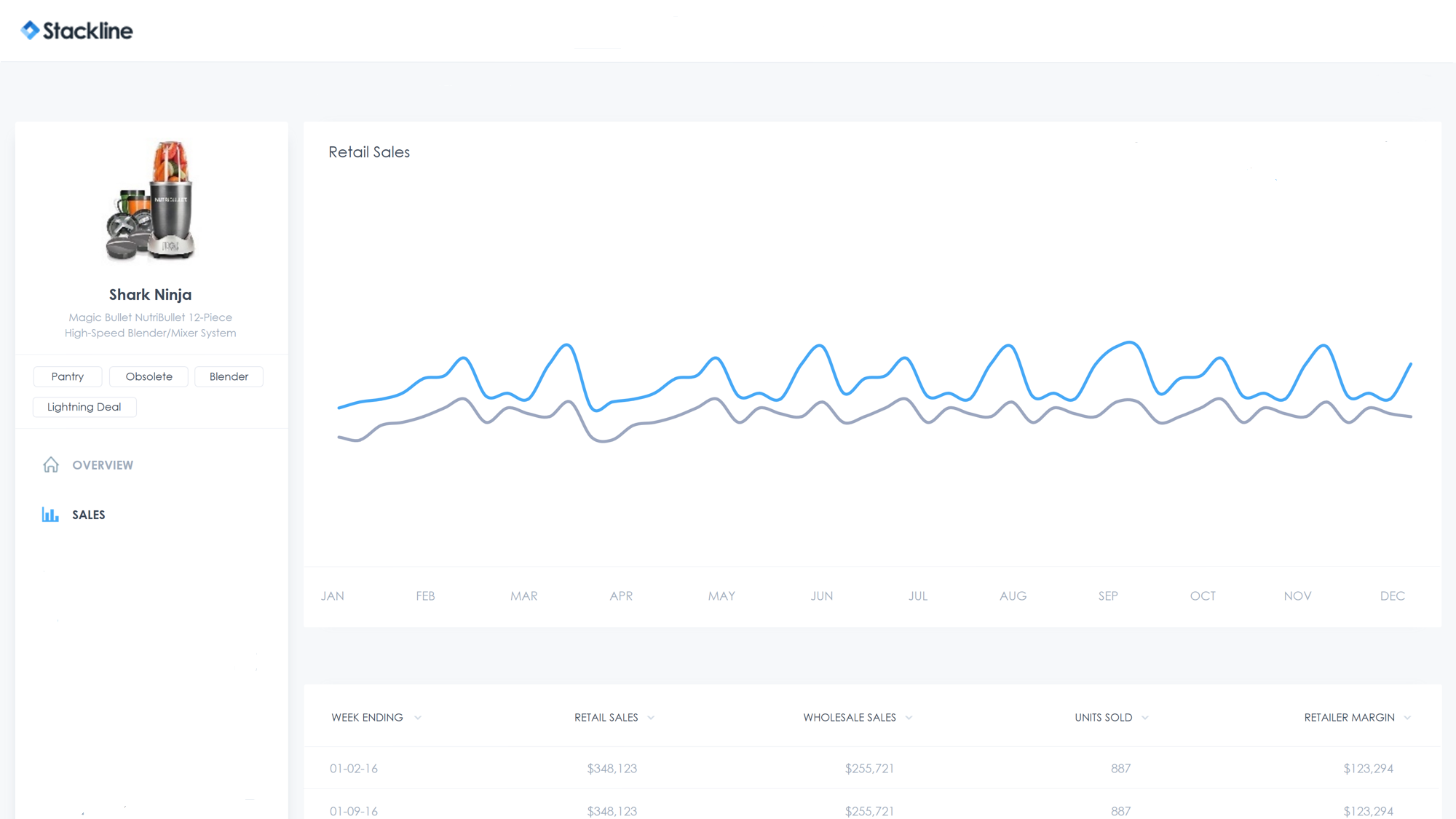Image resolution: width=1456 pixels, height=819 pixels.
Task: Click the Pantry tag
Action: click(x=68, y=376)
